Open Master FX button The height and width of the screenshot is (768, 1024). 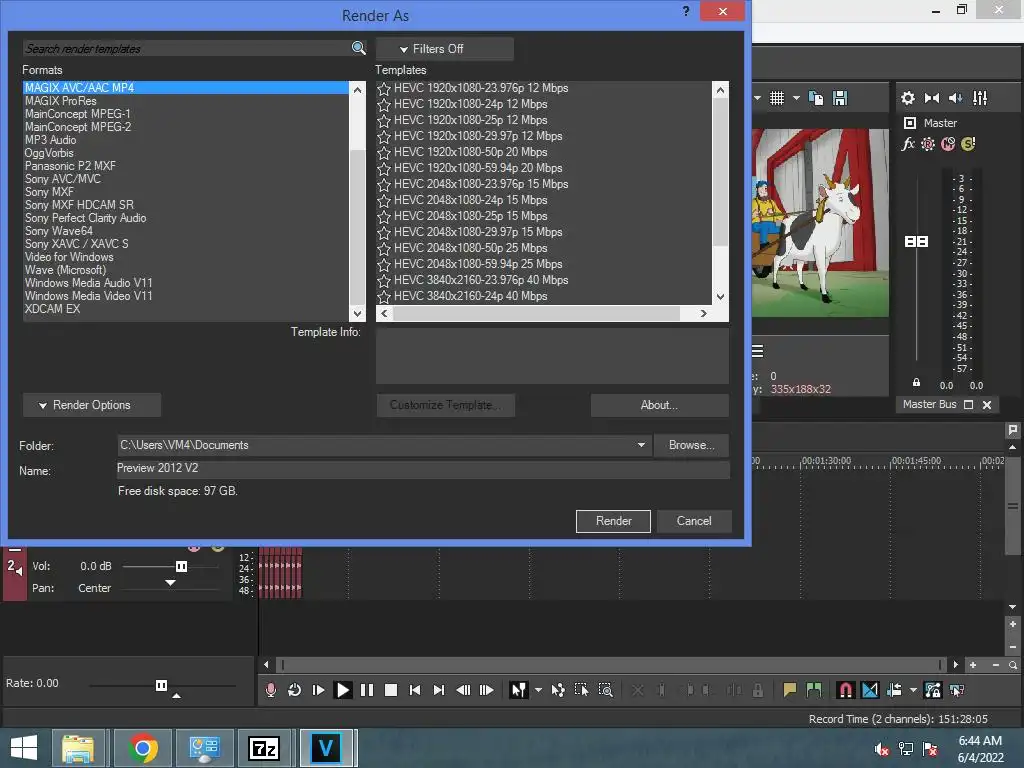(908, 144)
